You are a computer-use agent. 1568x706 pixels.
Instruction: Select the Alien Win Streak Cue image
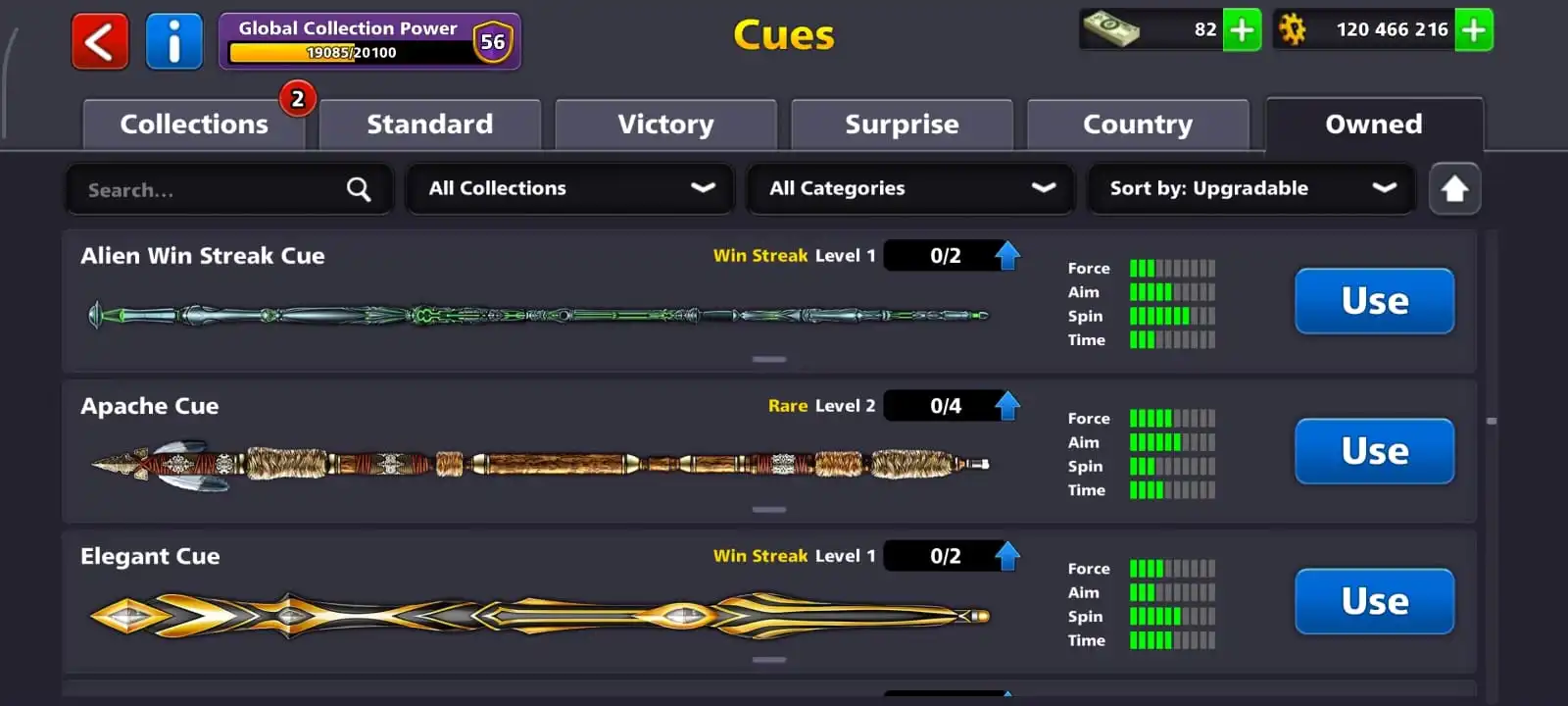coord(539,316)
